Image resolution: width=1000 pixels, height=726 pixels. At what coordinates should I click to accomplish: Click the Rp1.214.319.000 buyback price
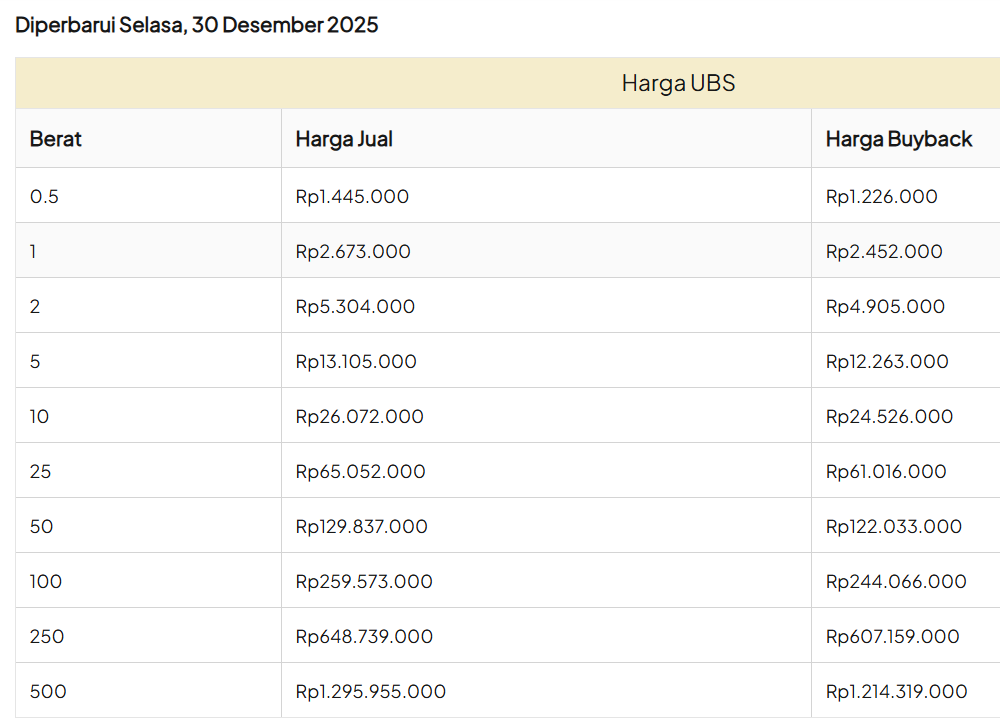[896, 691]
